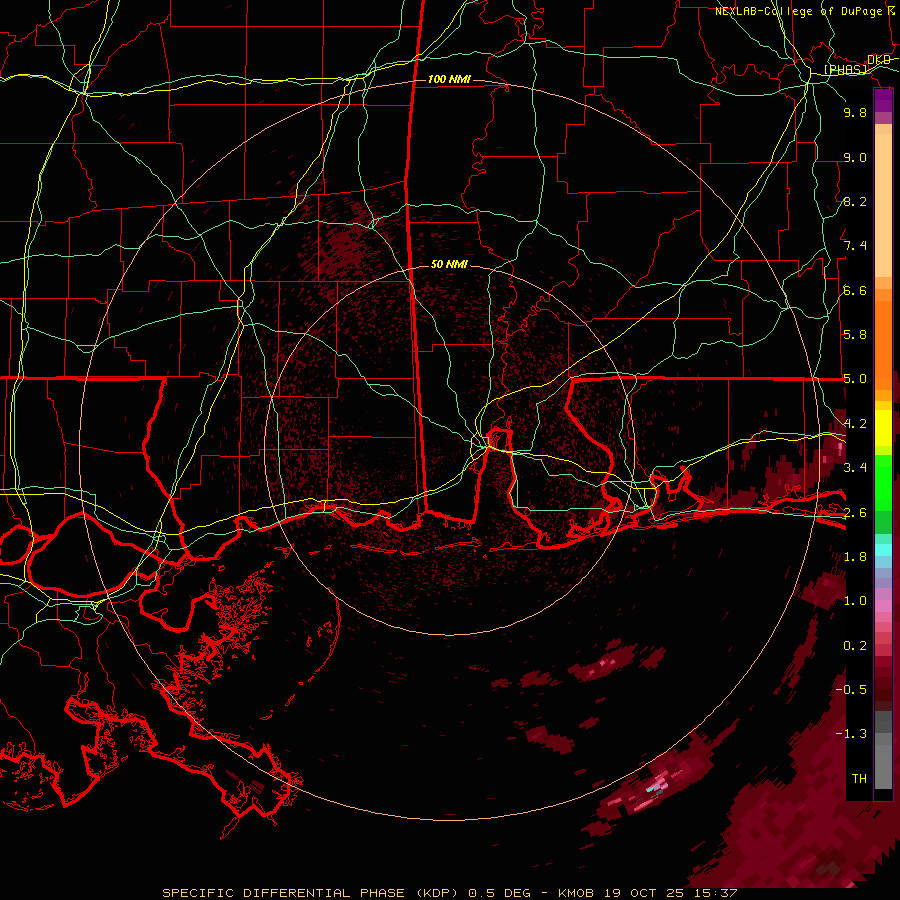Pick the cyan band beside 1.8
900x900 pixels.
(883, 550)
